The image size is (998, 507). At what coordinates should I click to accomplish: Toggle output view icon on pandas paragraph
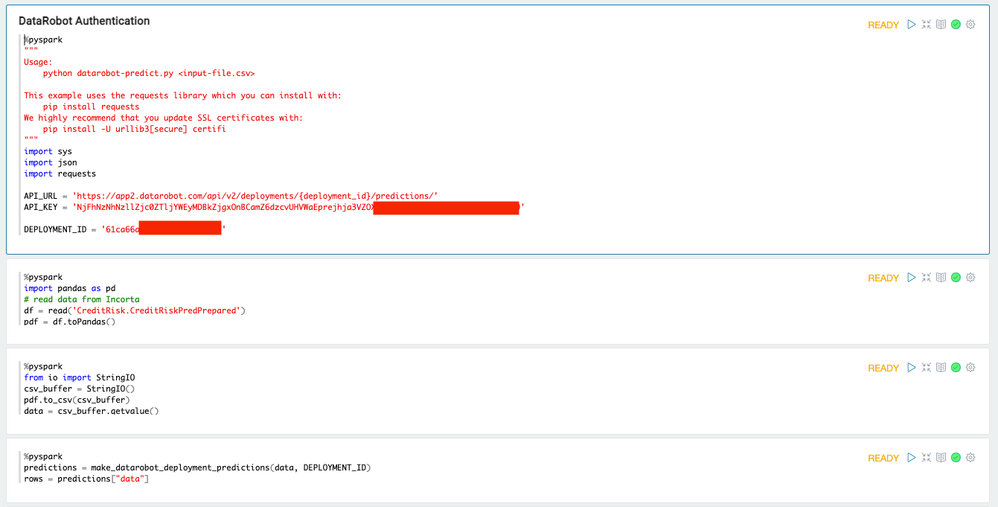coord(941,278)
